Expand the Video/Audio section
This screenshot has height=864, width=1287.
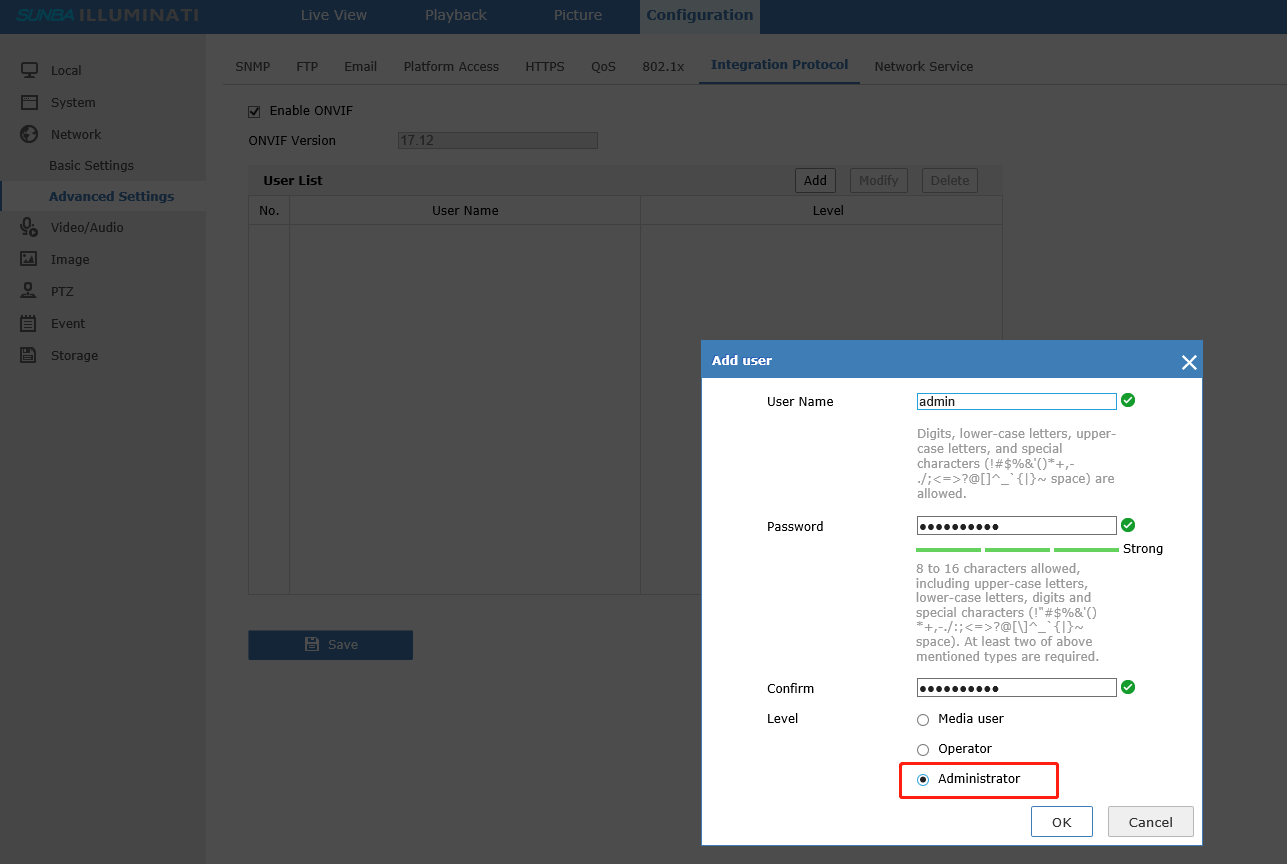(87, 227)
